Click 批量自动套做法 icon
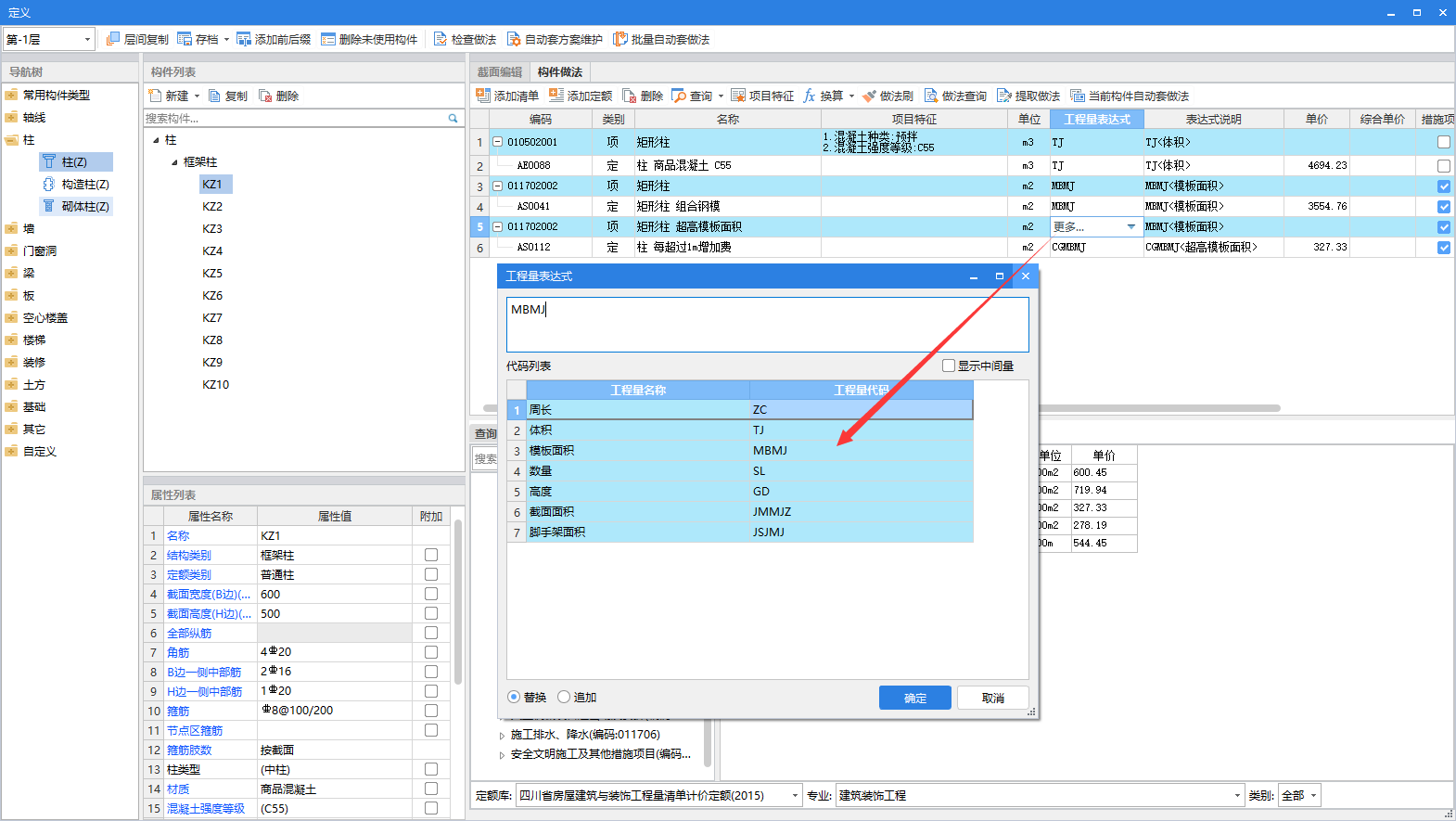The height and width of the screenshot is (821, 1456). (x=620, y=39)
